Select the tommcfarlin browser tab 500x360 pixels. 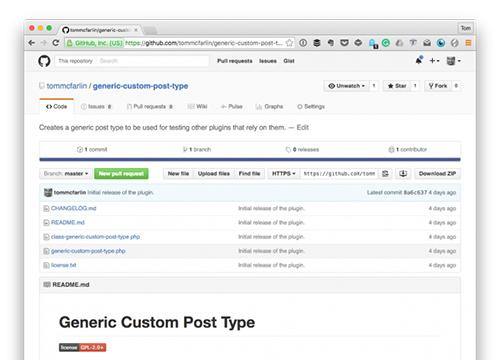click(x=100, y=30)
